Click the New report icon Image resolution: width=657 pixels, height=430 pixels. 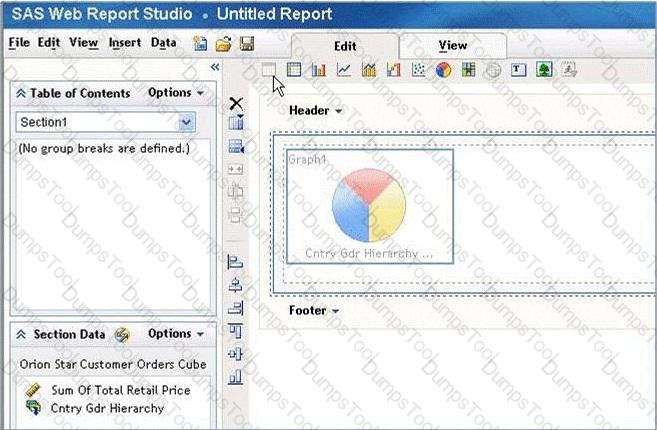point(200,43)
